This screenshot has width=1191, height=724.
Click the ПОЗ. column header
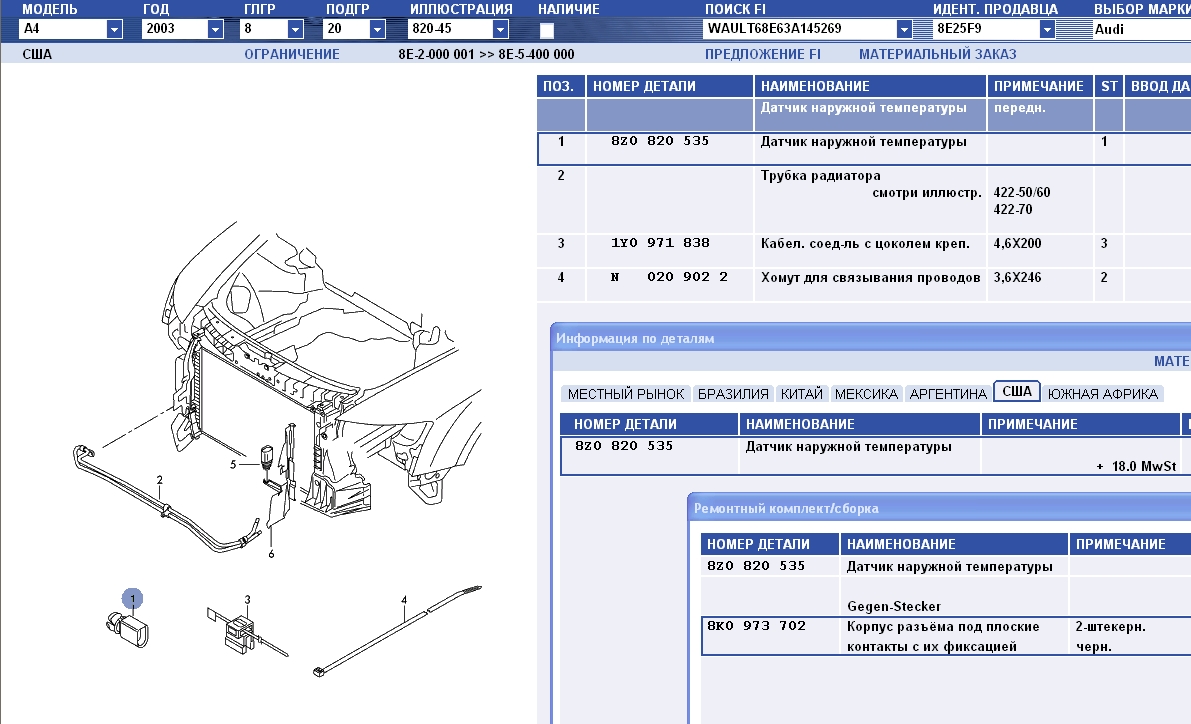coord(561,86)
